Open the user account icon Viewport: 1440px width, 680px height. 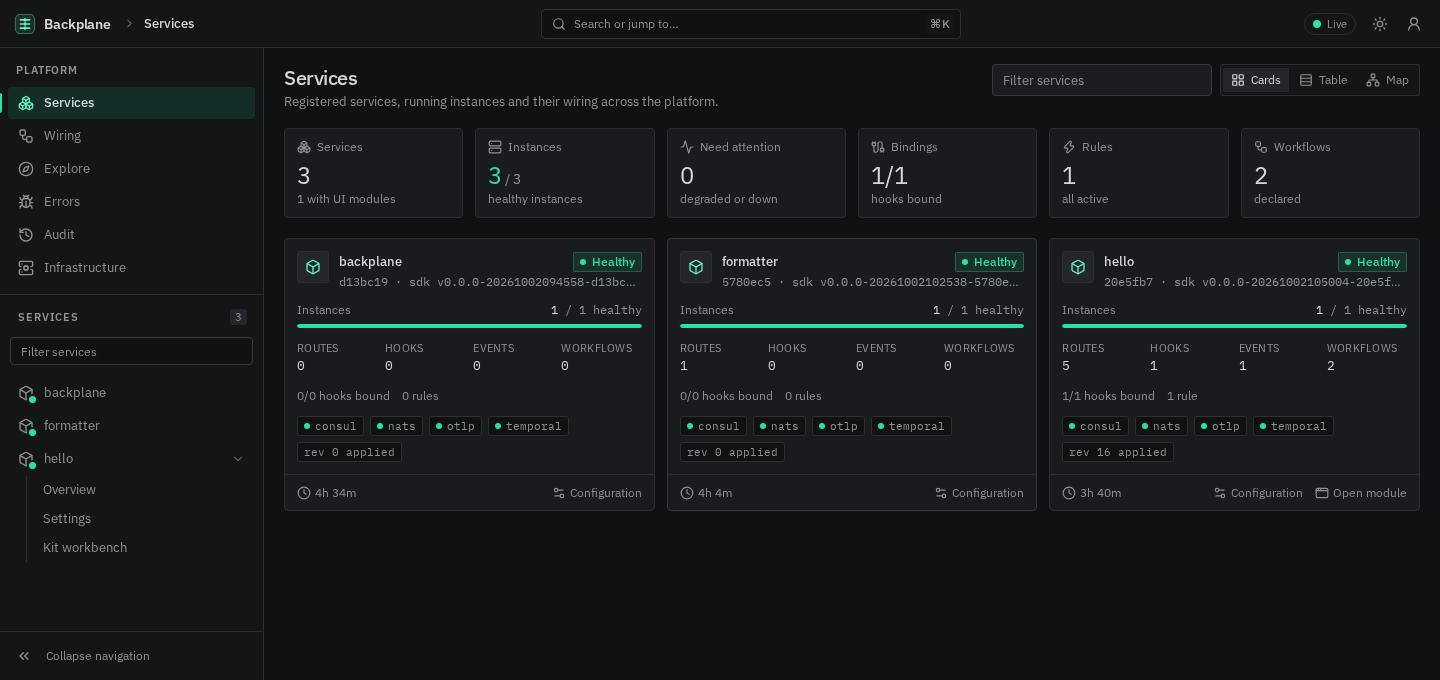pos(1414,24)
